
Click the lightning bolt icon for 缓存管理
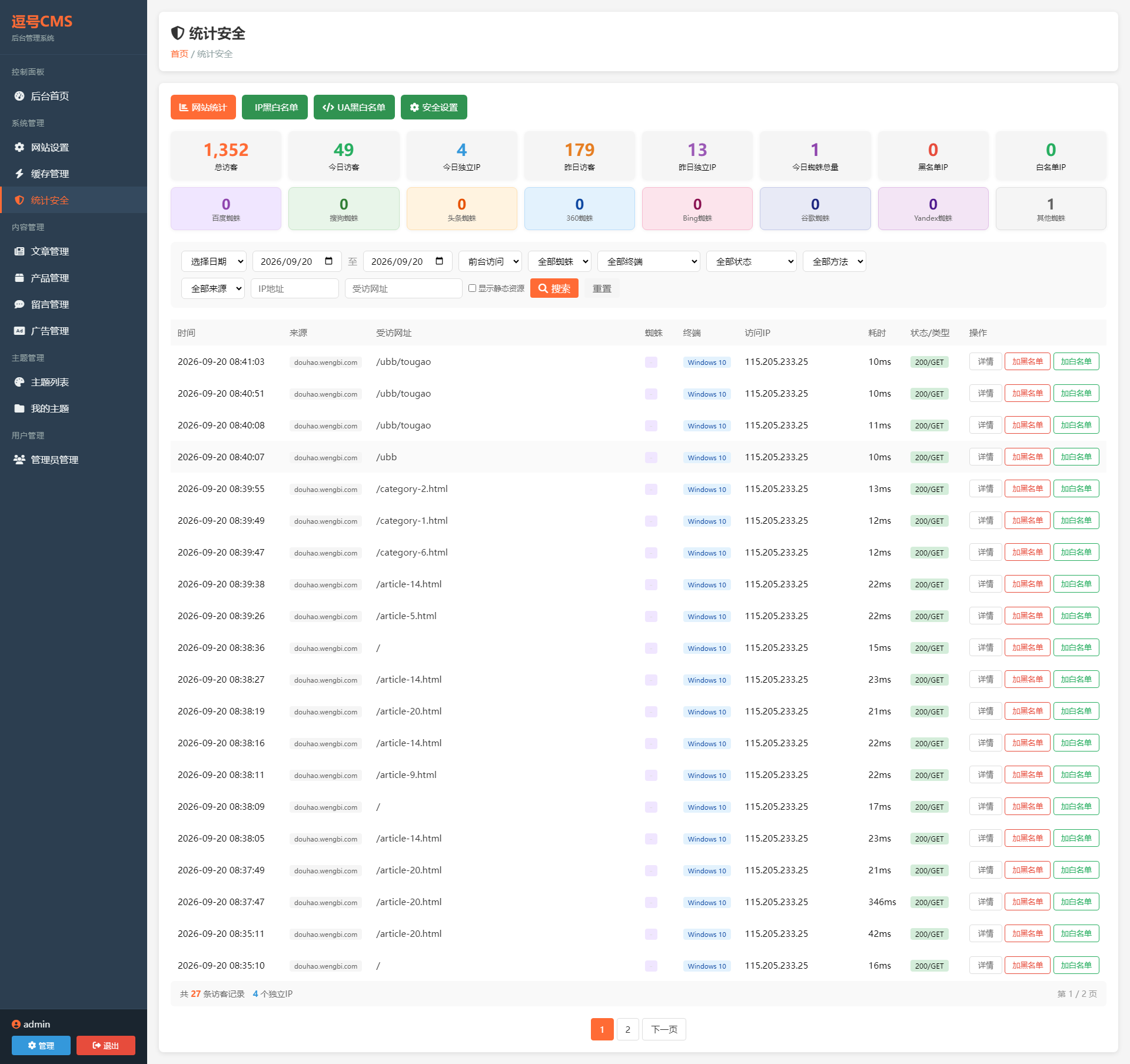[19, 174]
